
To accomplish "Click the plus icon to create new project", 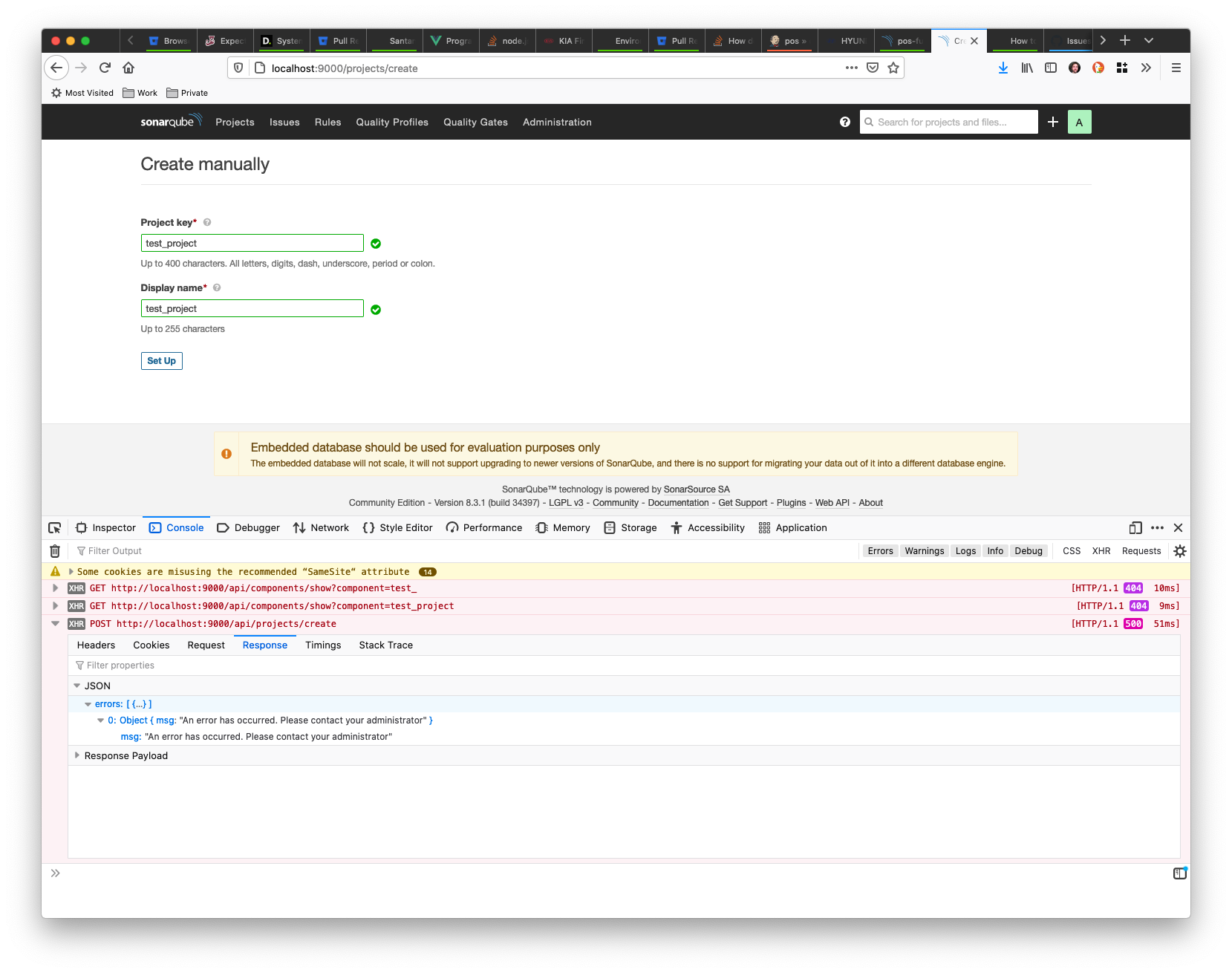I will (1053, 122).
